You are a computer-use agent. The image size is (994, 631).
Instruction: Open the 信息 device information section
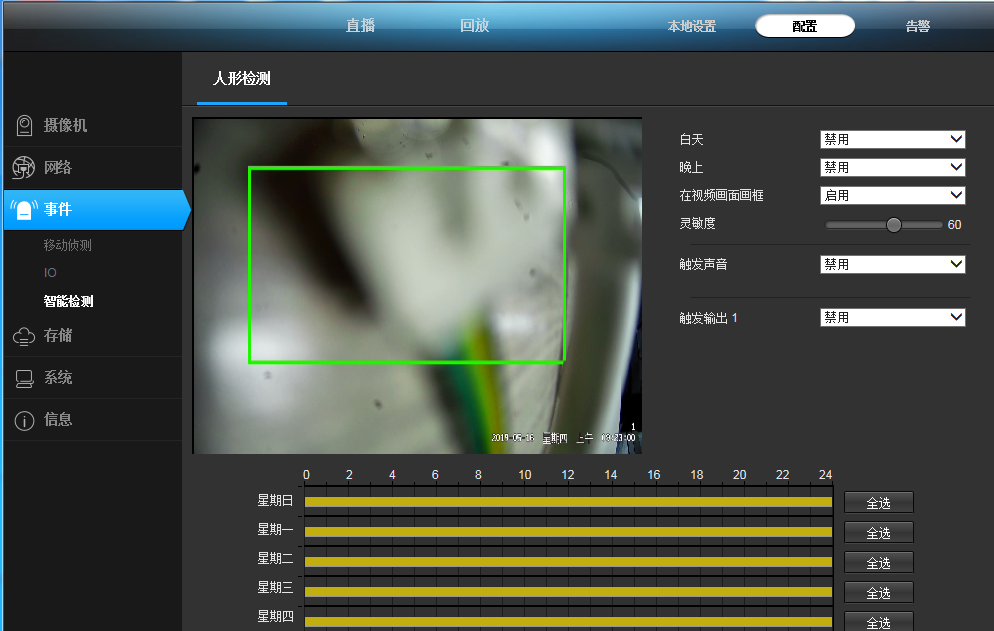pyautogui.click(x=55, y=420)
